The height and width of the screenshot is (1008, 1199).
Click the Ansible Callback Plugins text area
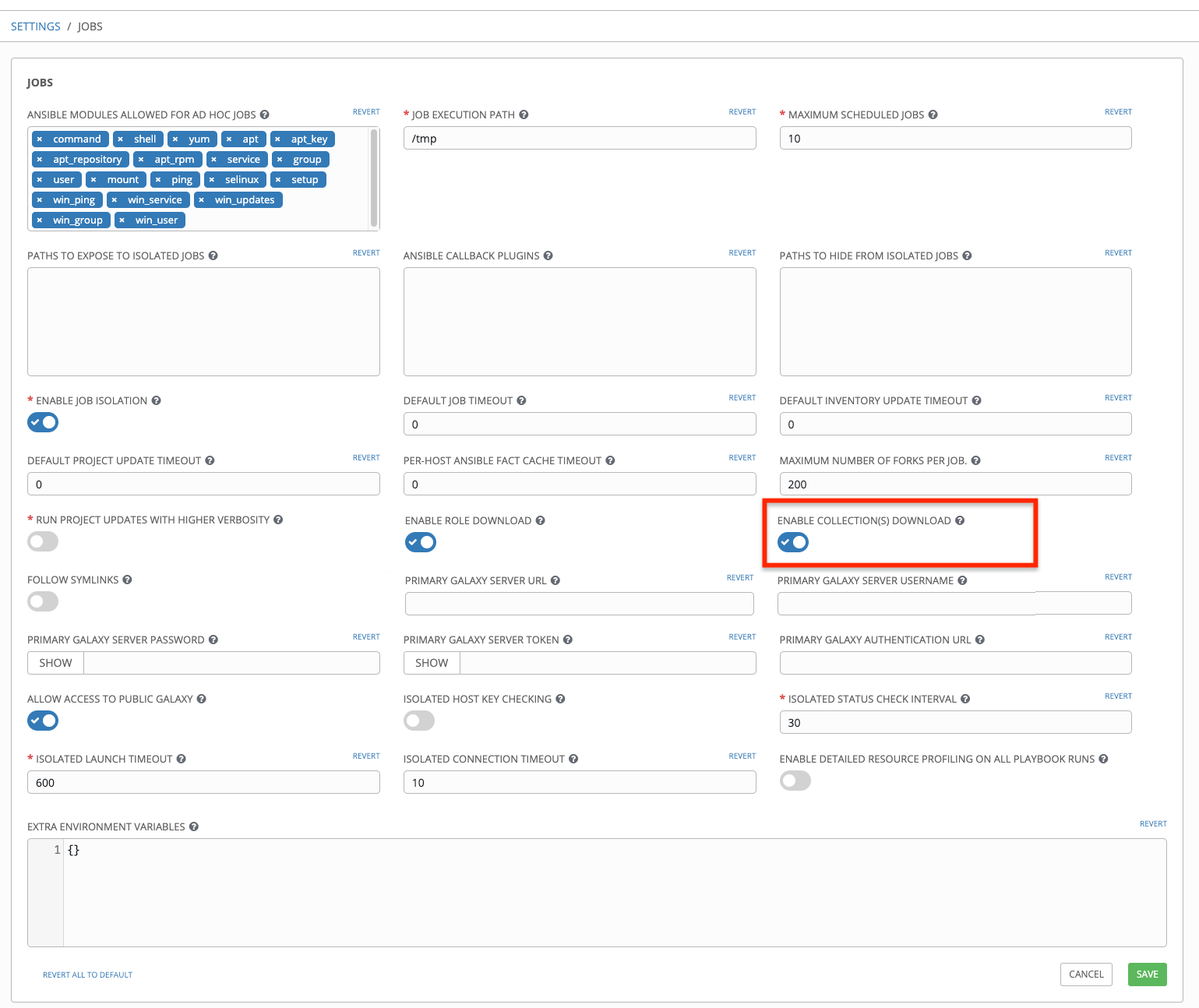[580, 322]
